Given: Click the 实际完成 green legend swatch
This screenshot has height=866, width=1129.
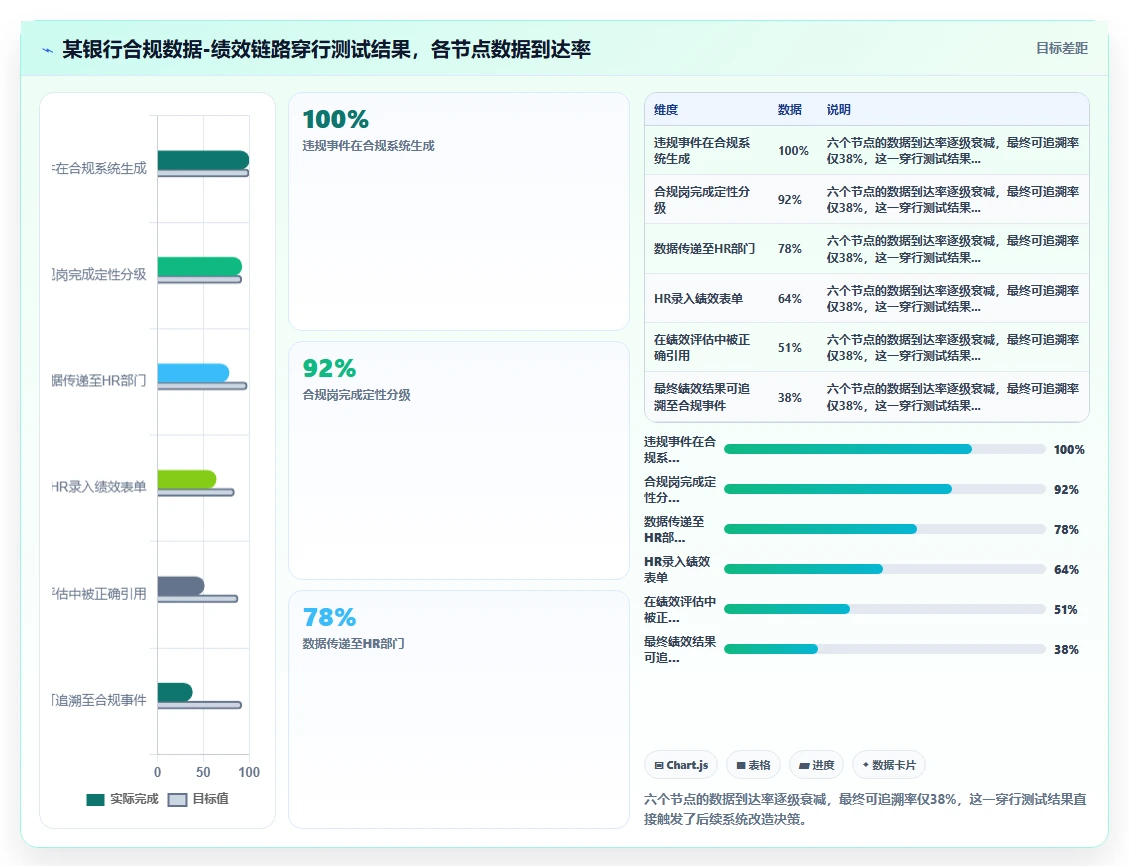Looking at the screenshot, I should [x=95, y=800].
